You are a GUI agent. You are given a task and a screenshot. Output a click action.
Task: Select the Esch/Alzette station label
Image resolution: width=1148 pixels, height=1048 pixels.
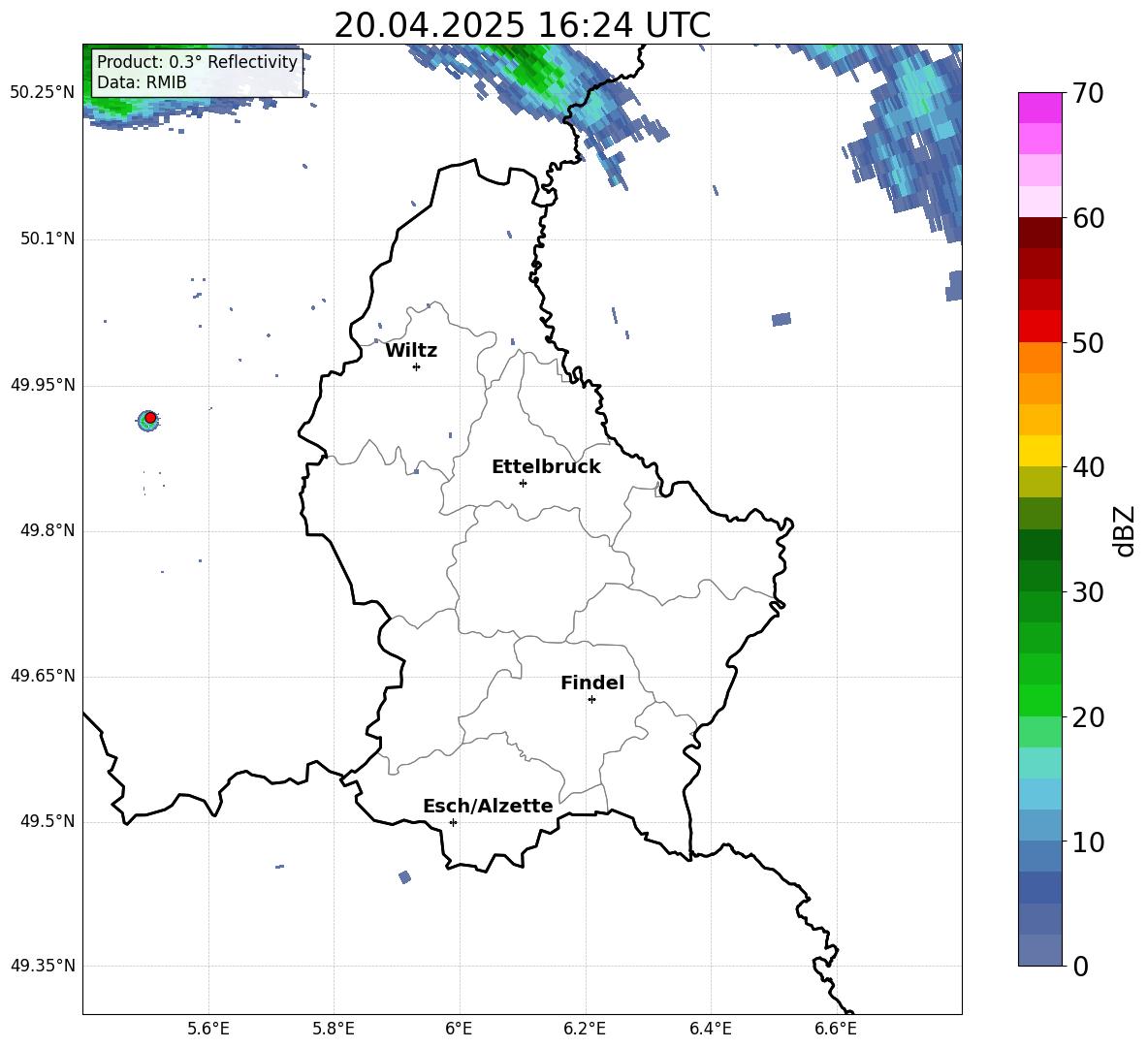(x=488, y=806)
